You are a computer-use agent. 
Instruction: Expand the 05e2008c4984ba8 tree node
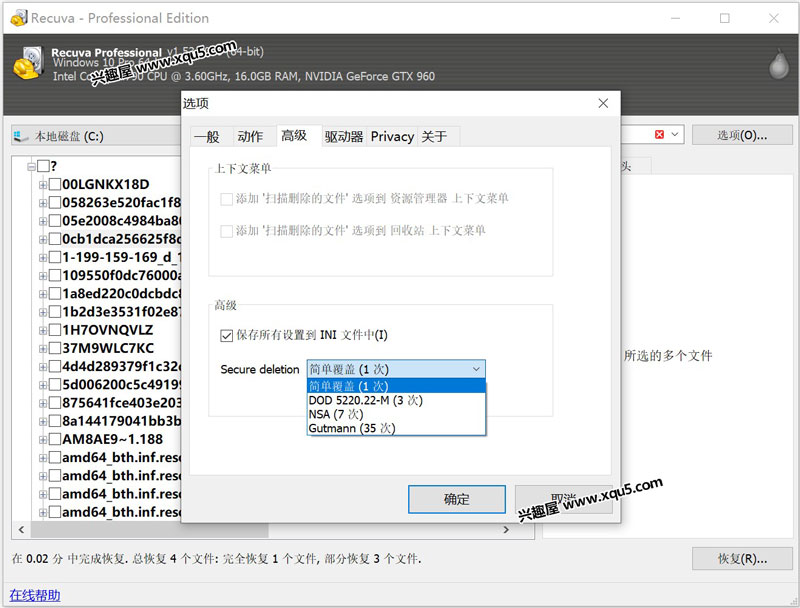pos(43,221)
